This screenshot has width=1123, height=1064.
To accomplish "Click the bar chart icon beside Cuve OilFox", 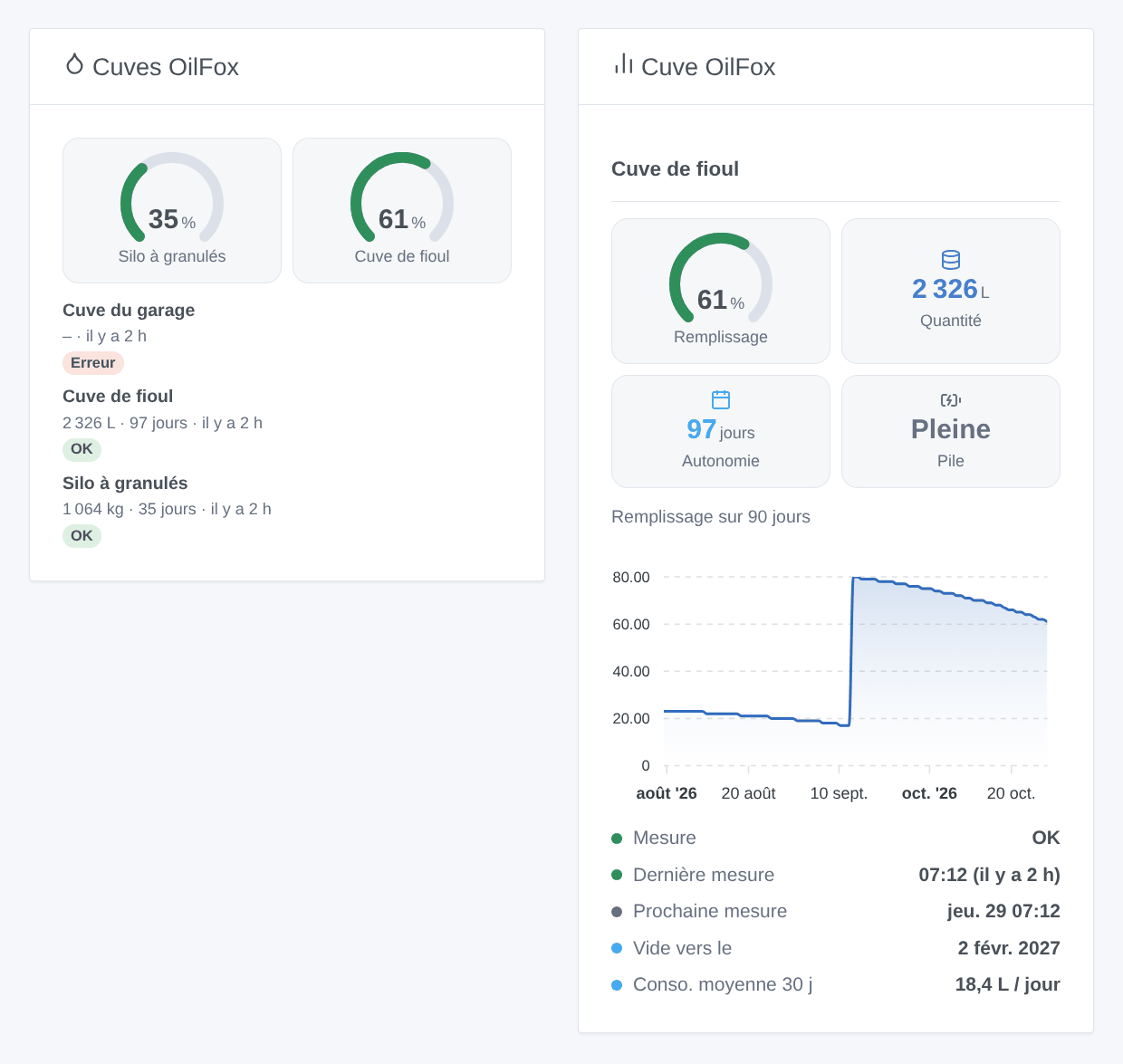I will tap(623, 64).
